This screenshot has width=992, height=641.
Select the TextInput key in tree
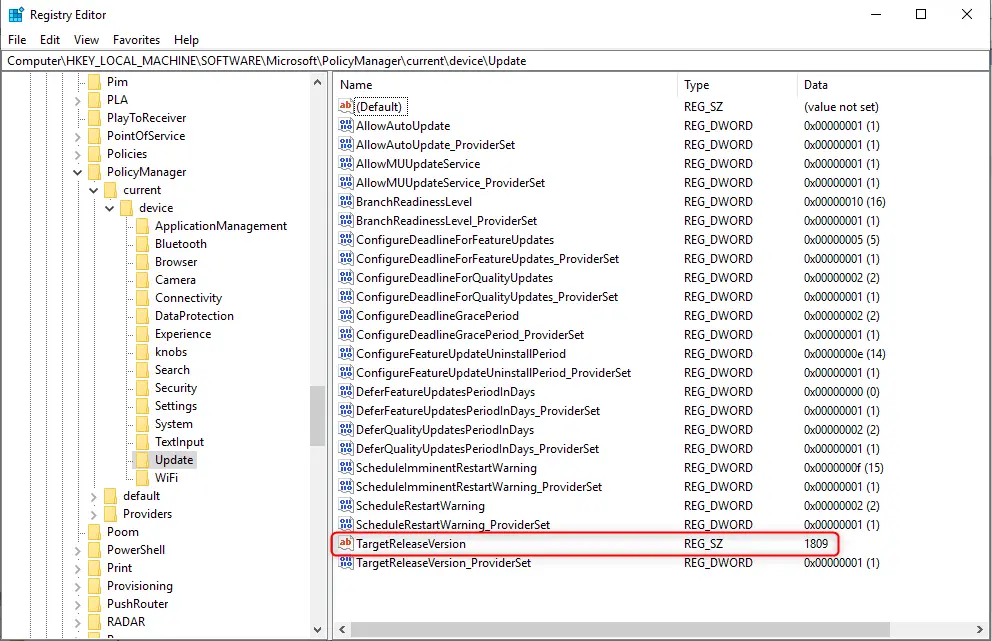click(179, 442)
